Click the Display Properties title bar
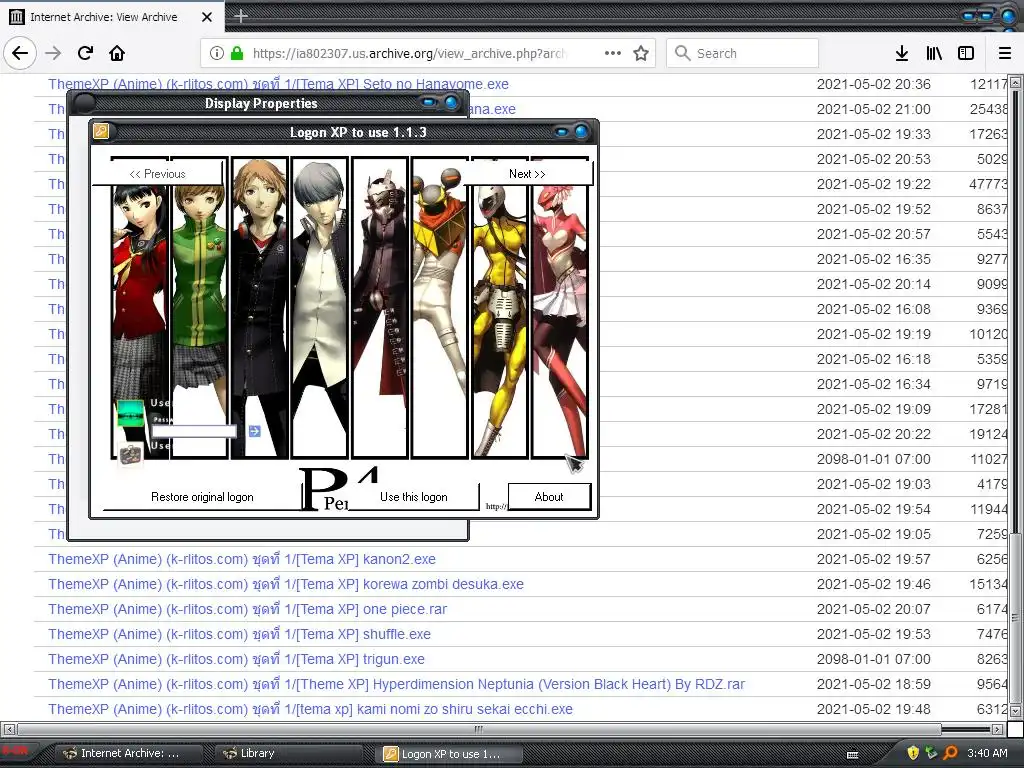This screenshot has height=768, width=1024. 261,103
